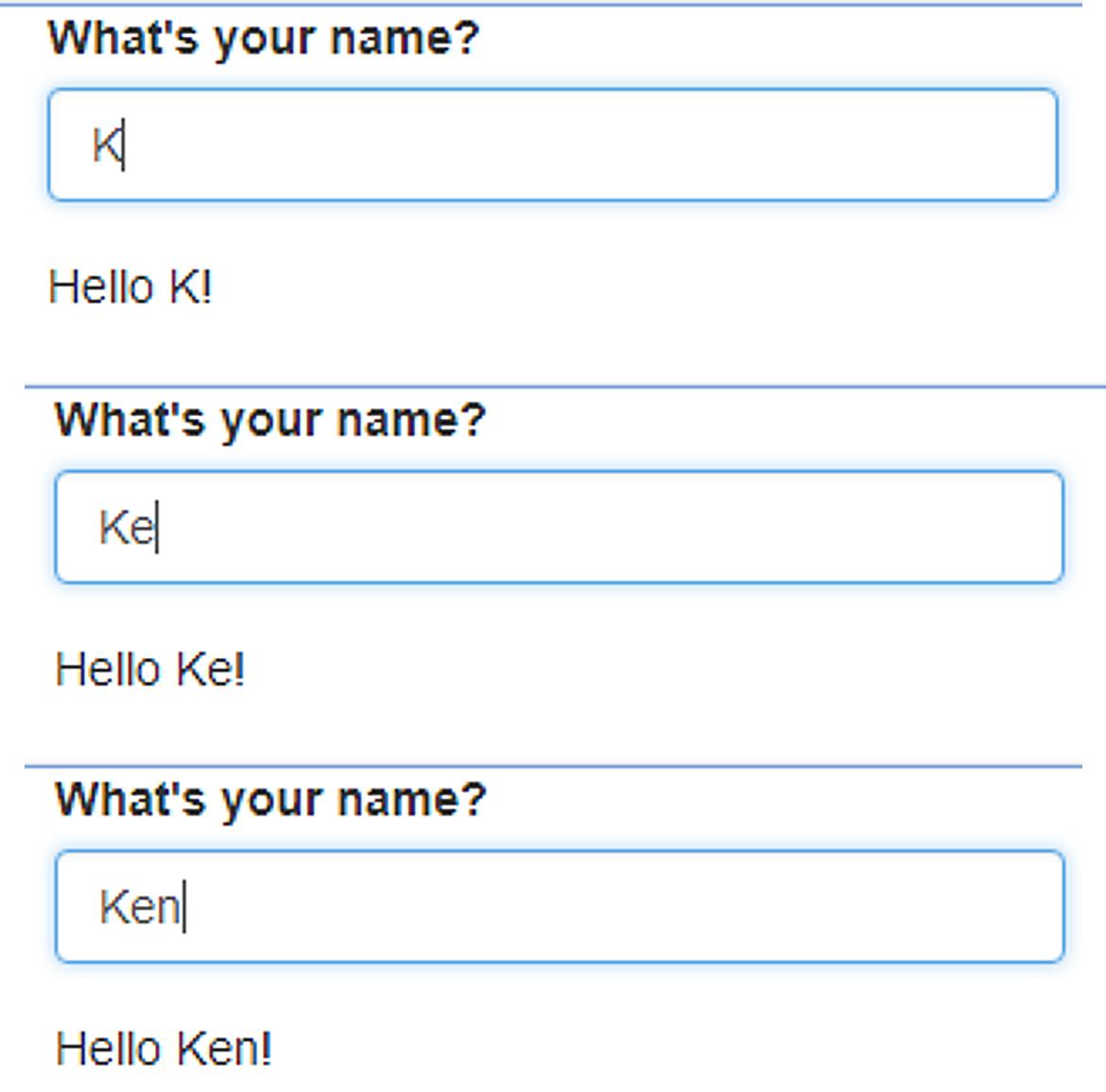Click the text caret after "Ken"
The width and height of the screenshot is (1106, 1092).
184,907
